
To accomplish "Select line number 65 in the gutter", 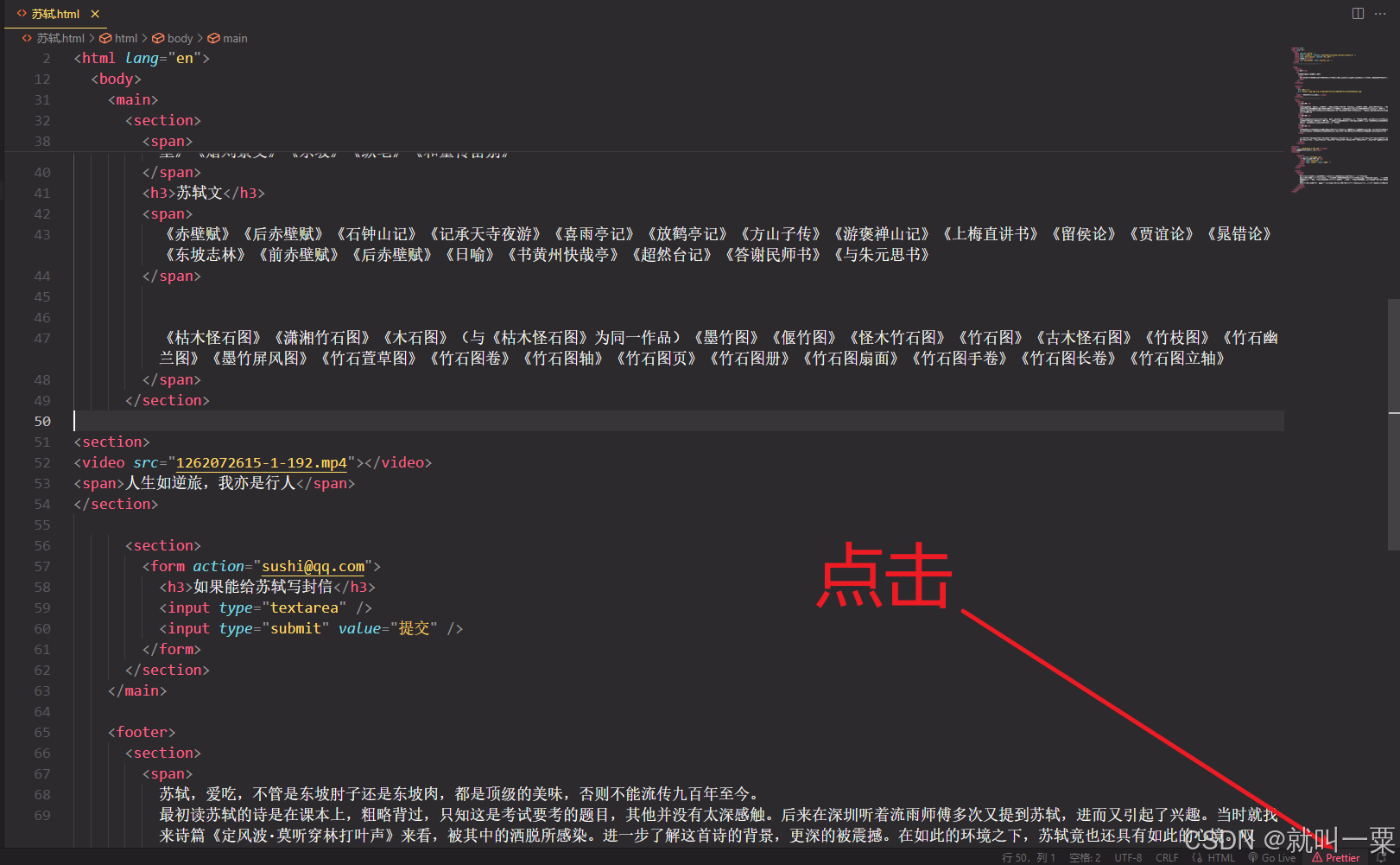I will 42,732.
